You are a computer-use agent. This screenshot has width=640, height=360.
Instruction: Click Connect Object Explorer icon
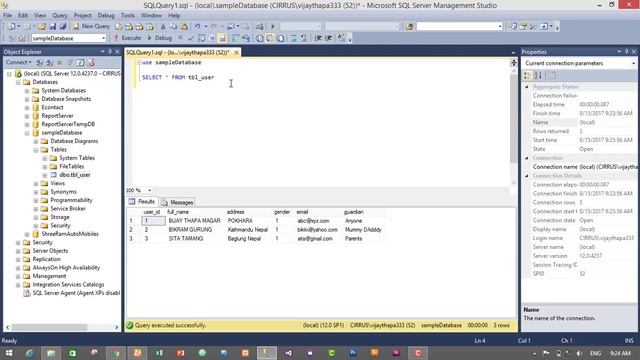(x=40, y=62)
